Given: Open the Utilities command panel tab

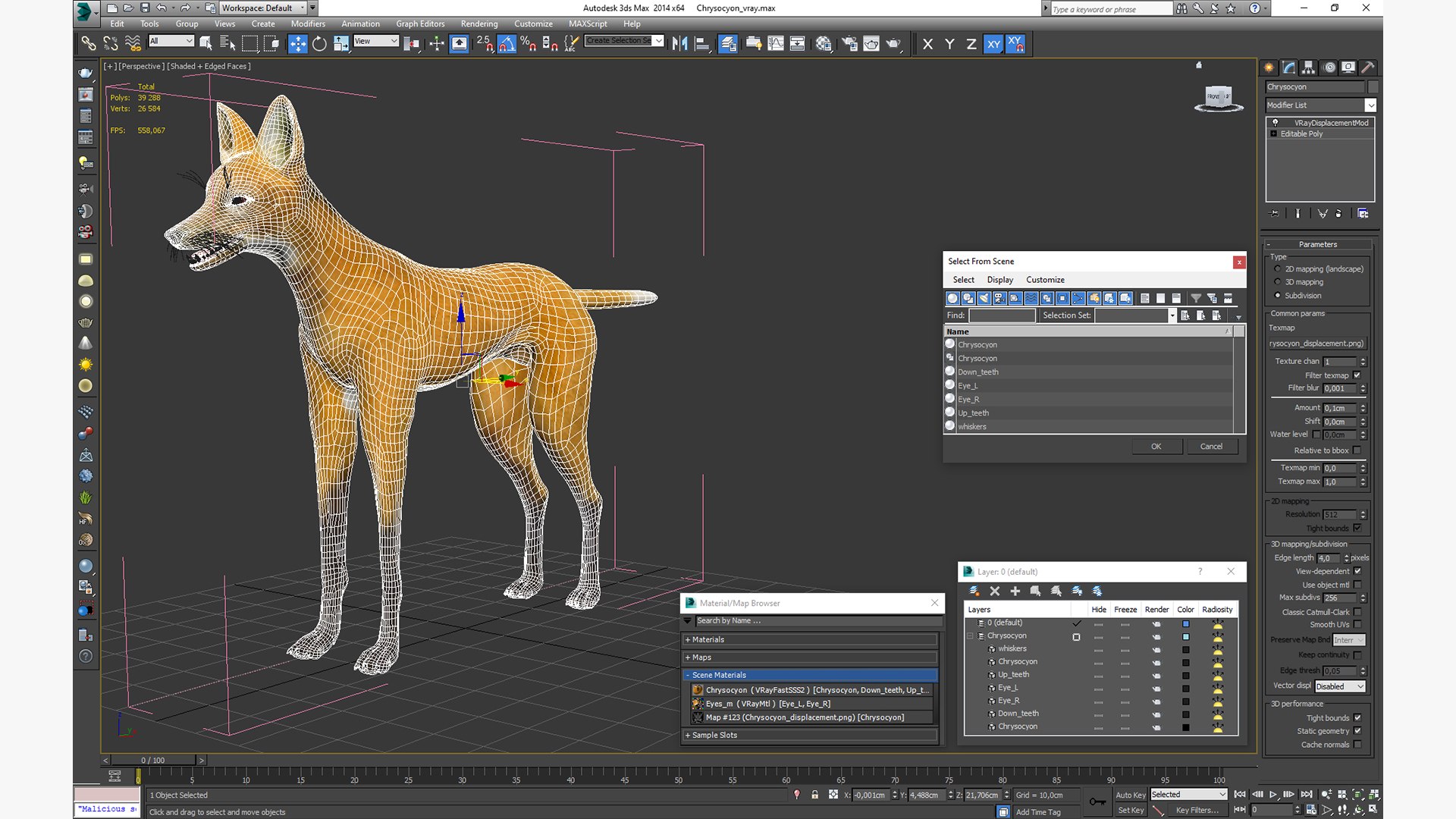Looking at the screenshot, I should 1367,67.
